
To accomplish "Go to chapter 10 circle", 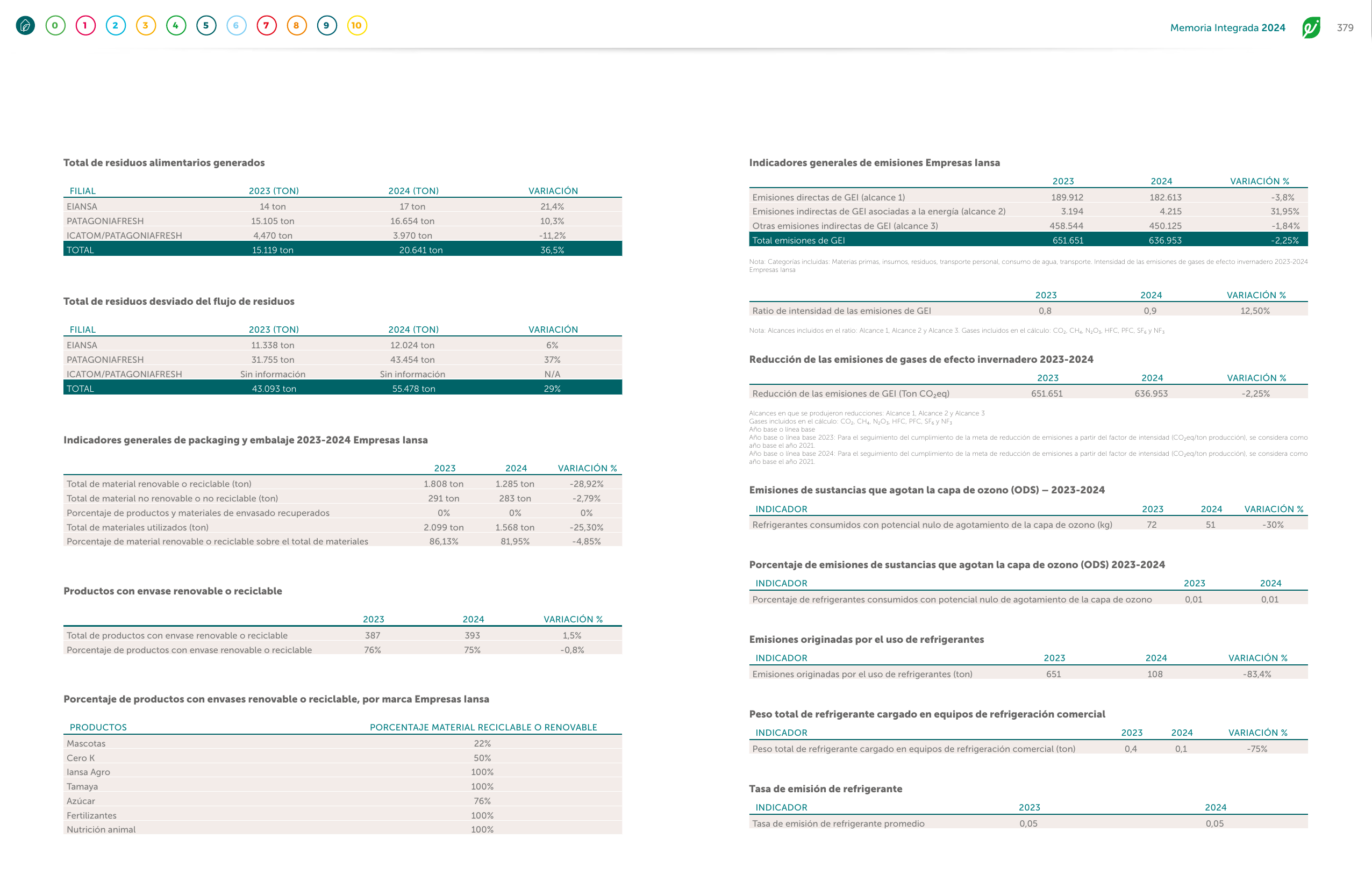I will click(x=357, y=25).
